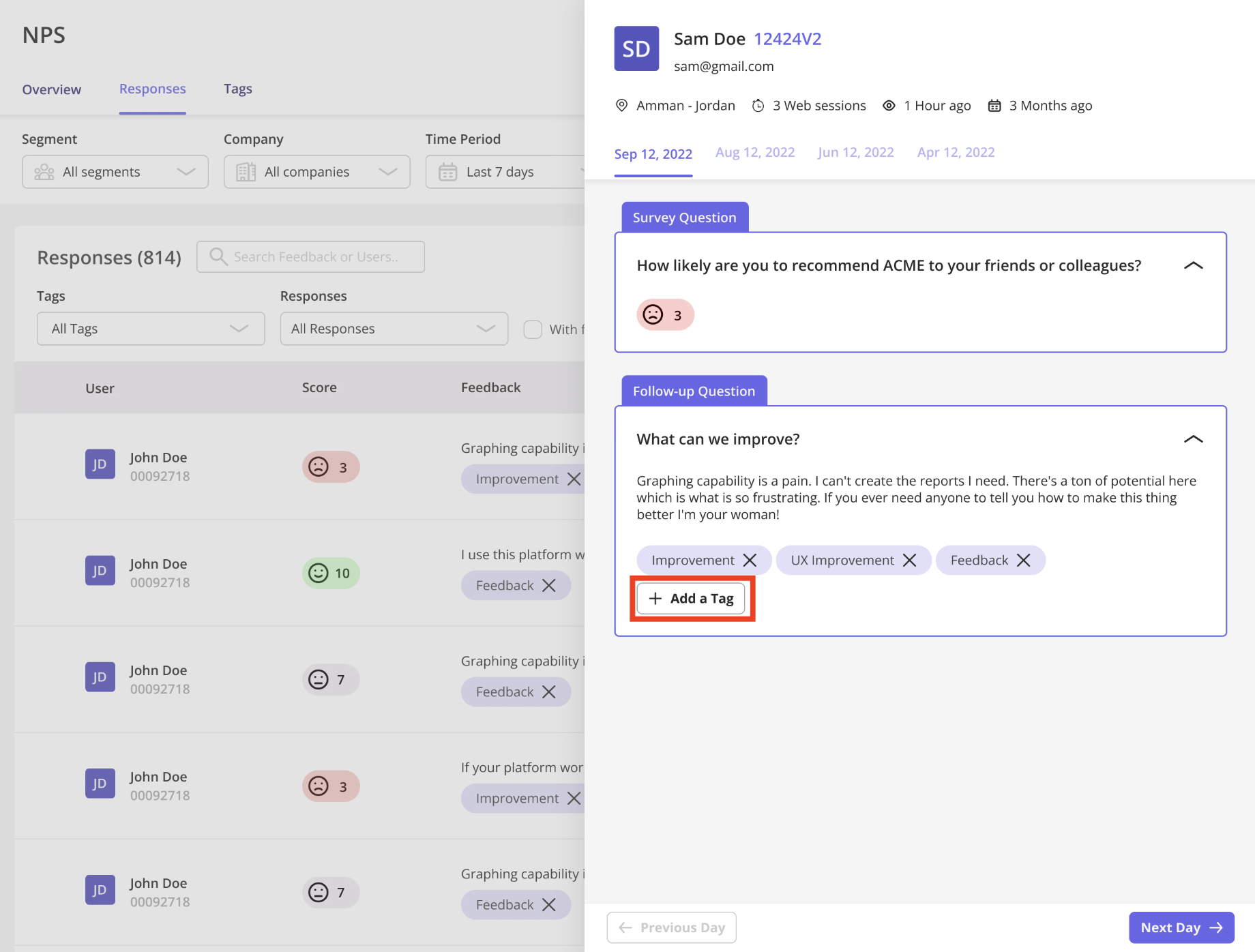Open the All segments dropdown
This screenshot has width=1255, height=952.
tap(115, 172)
